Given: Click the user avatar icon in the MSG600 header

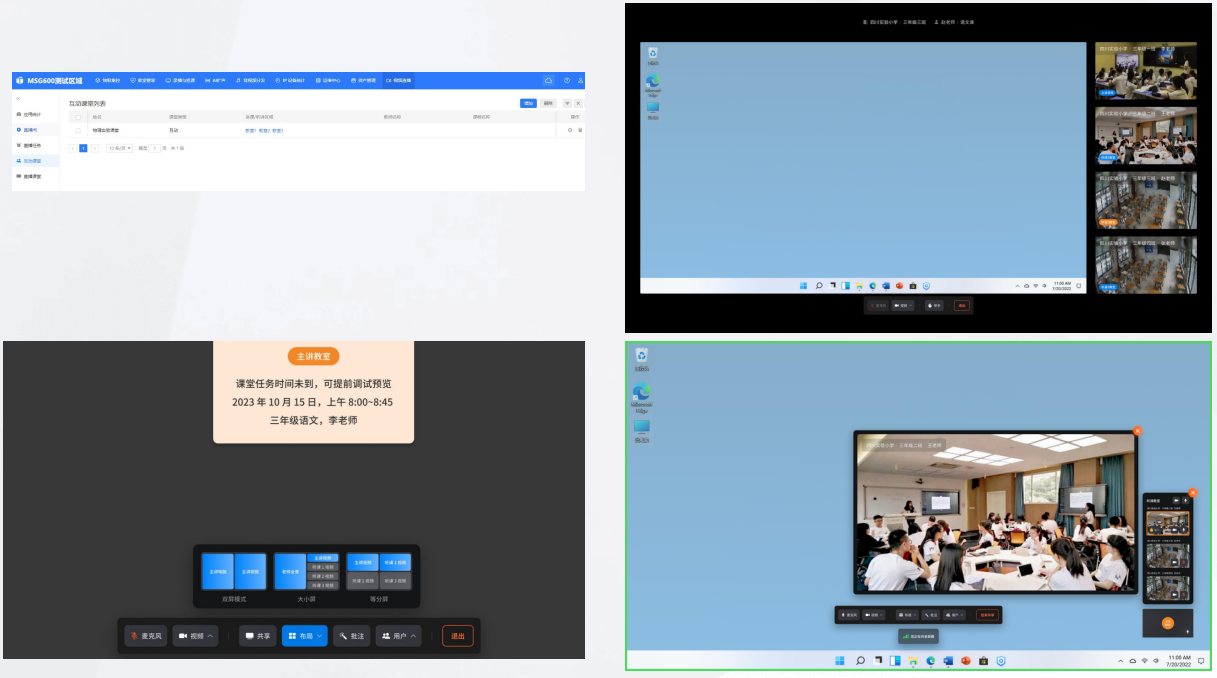Looking at the screenshot, I should 581,80.
